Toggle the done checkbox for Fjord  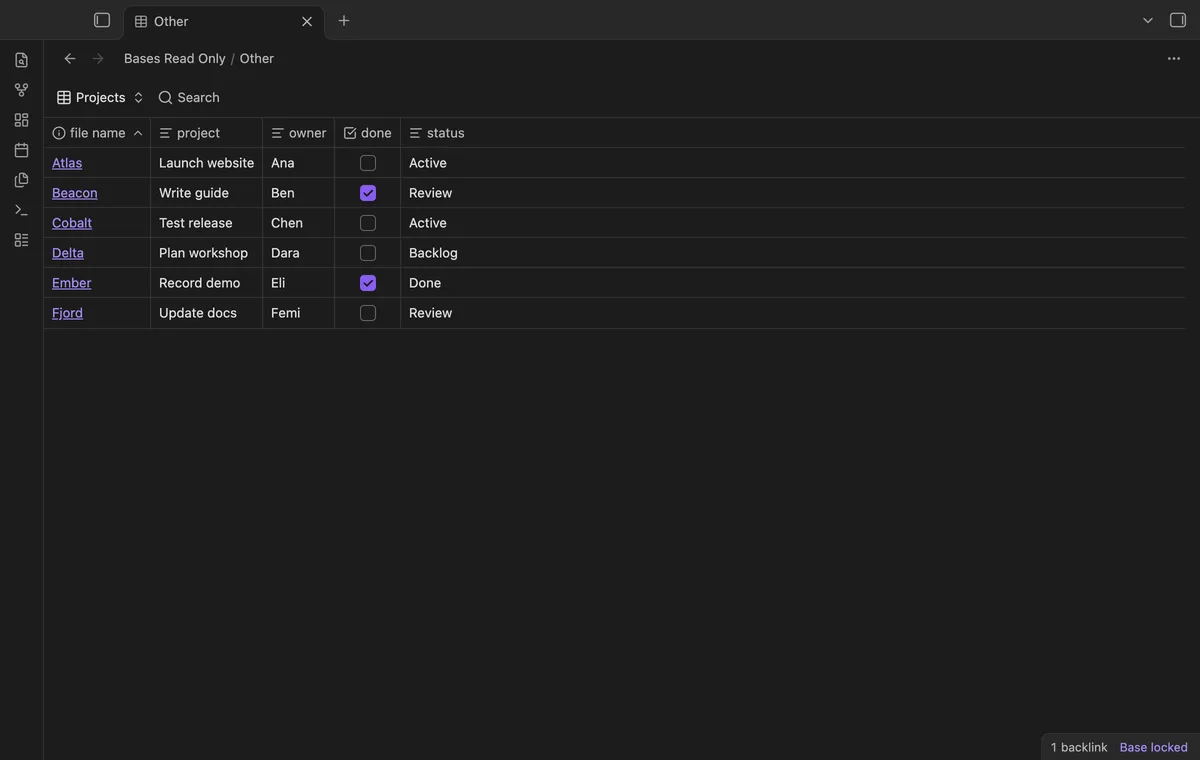tap(368, 313)
